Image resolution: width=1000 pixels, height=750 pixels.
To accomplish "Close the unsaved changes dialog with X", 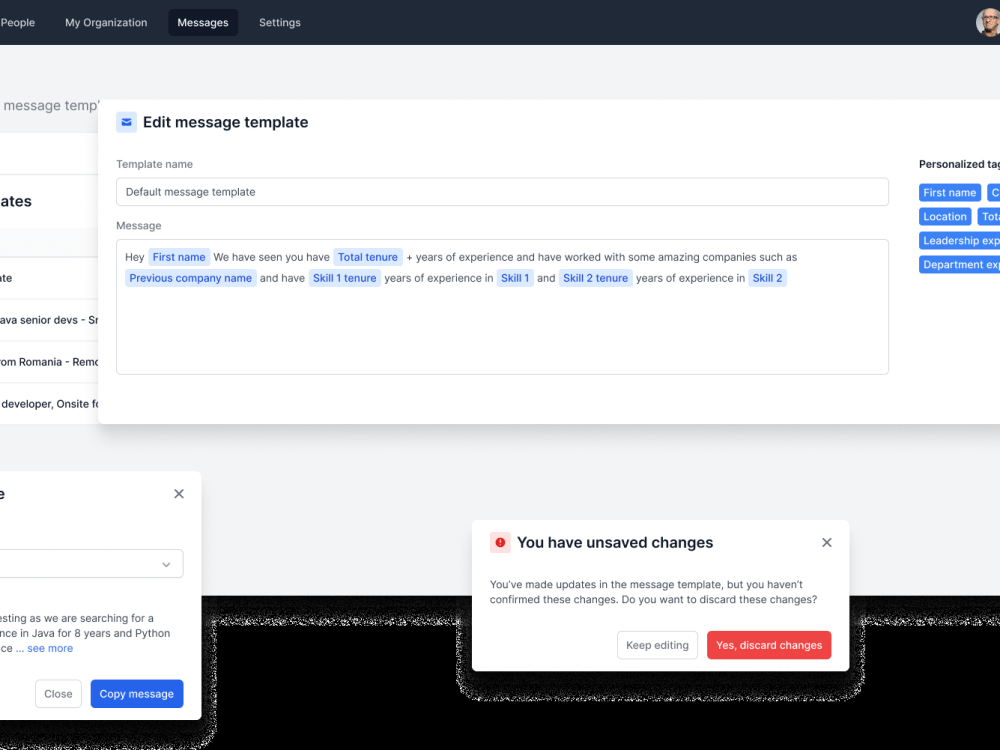I will click(827, 543).
